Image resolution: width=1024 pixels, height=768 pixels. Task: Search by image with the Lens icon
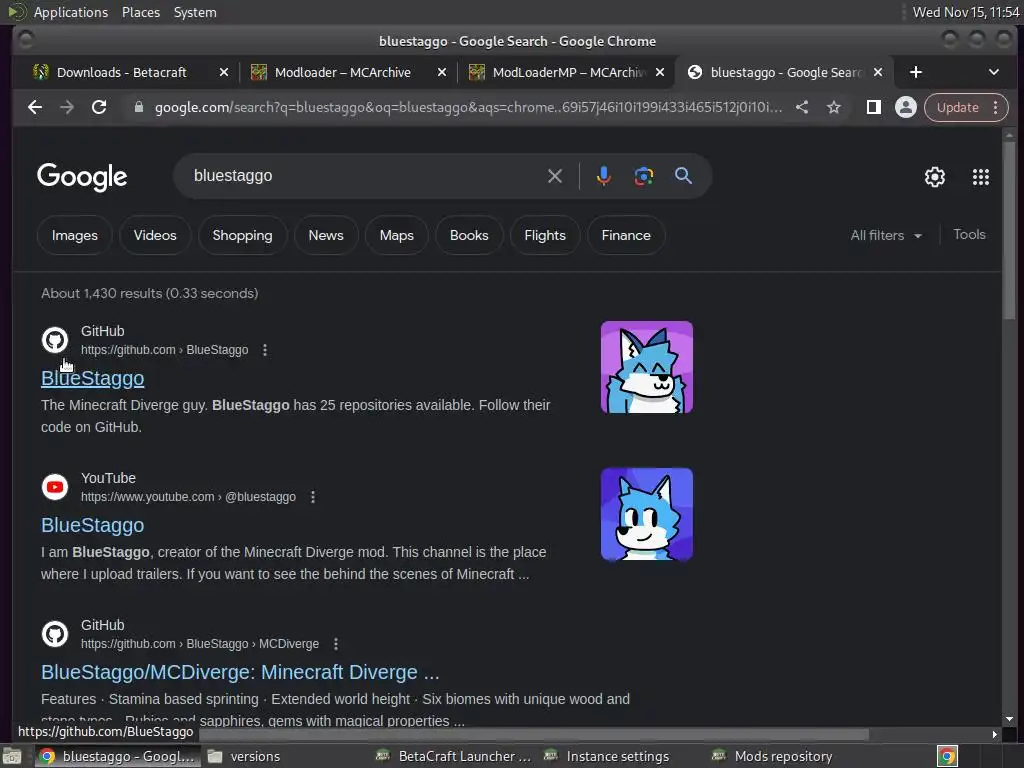pos(643,176)
